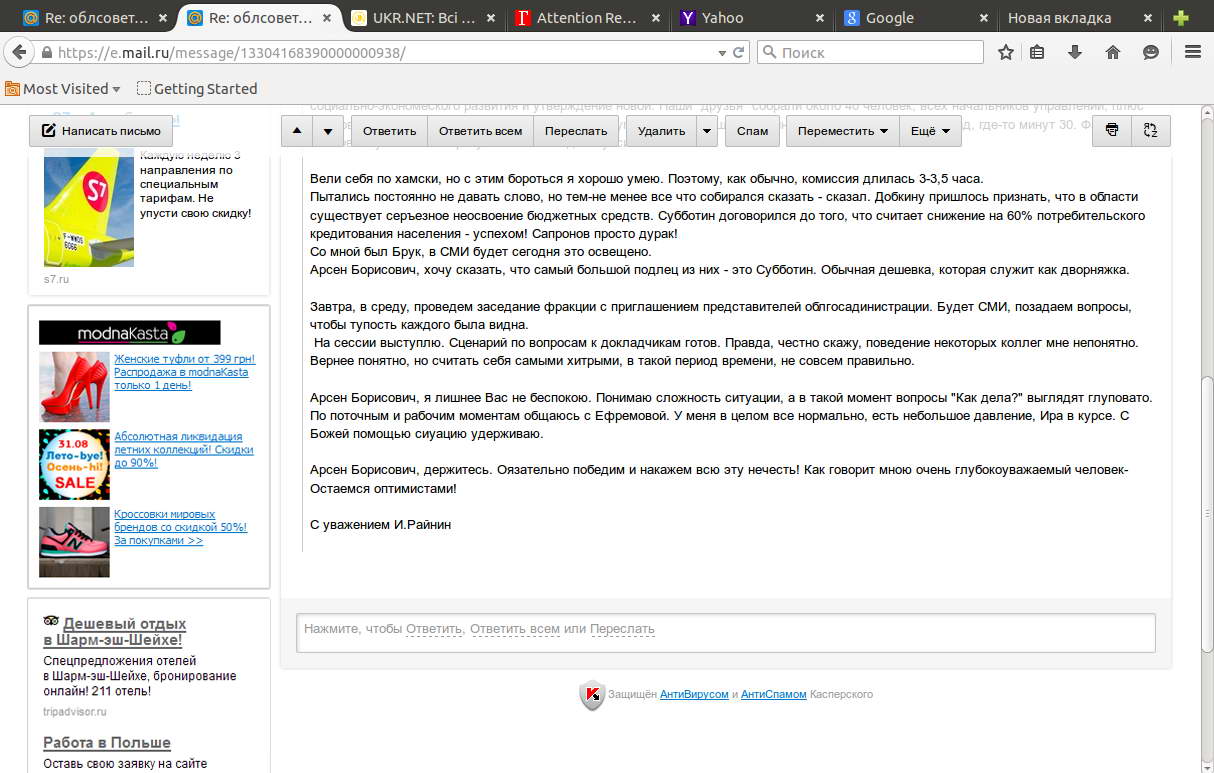Reload the current page
This screenshot has height=773, width=1214.
point(737,52)
